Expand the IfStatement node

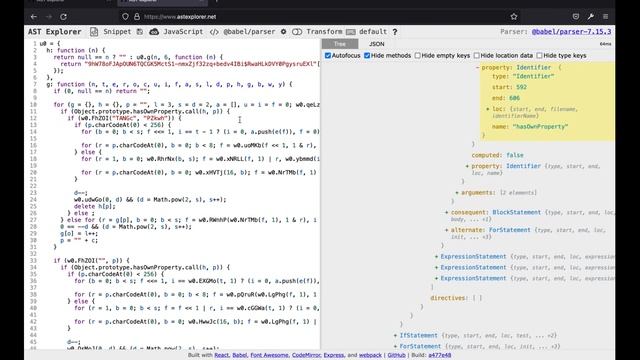pyautogui.click(x=395, y=336)
